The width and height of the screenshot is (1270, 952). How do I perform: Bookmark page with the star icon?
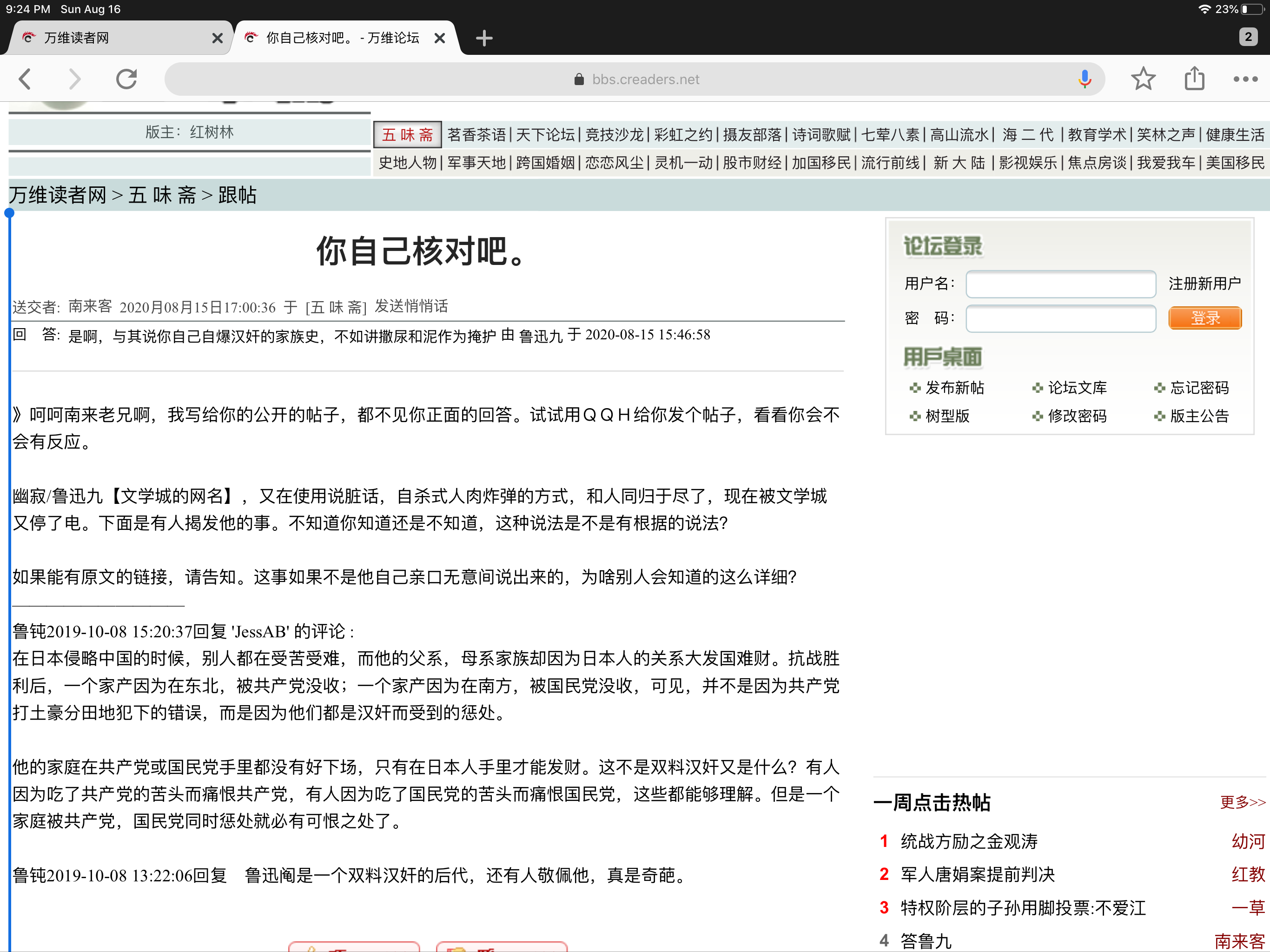point(1143,79)
